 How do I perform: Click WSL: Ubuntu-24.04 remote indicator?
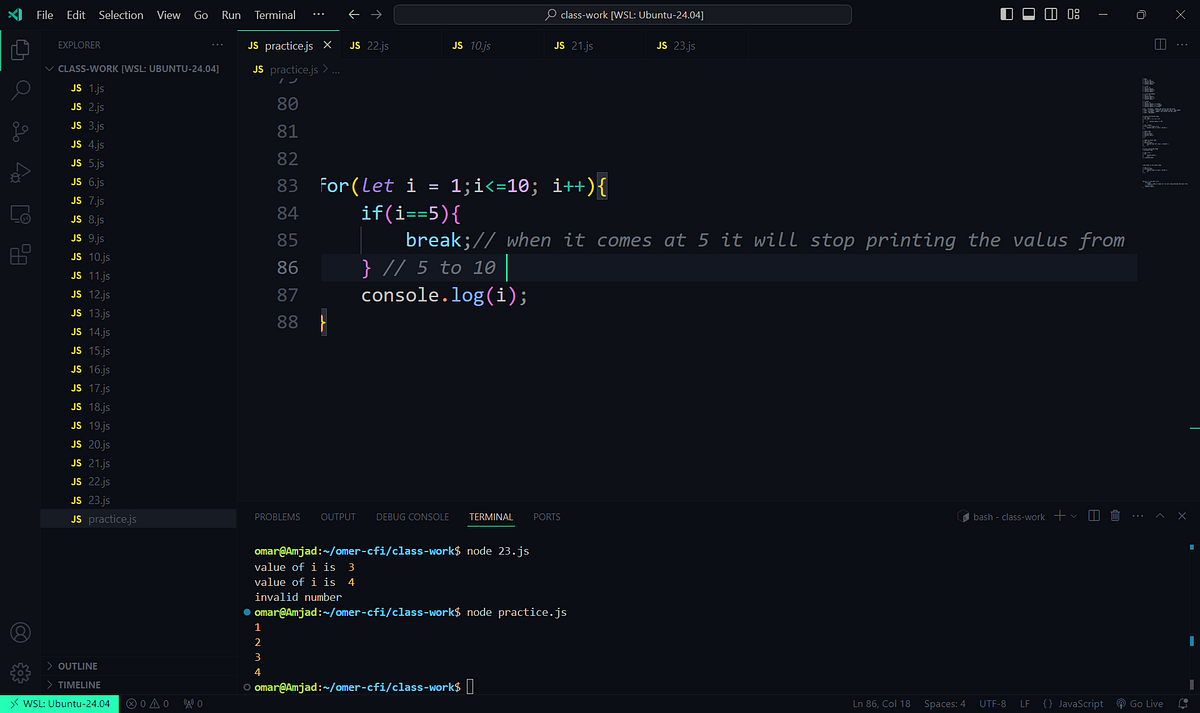pos(59,704)
